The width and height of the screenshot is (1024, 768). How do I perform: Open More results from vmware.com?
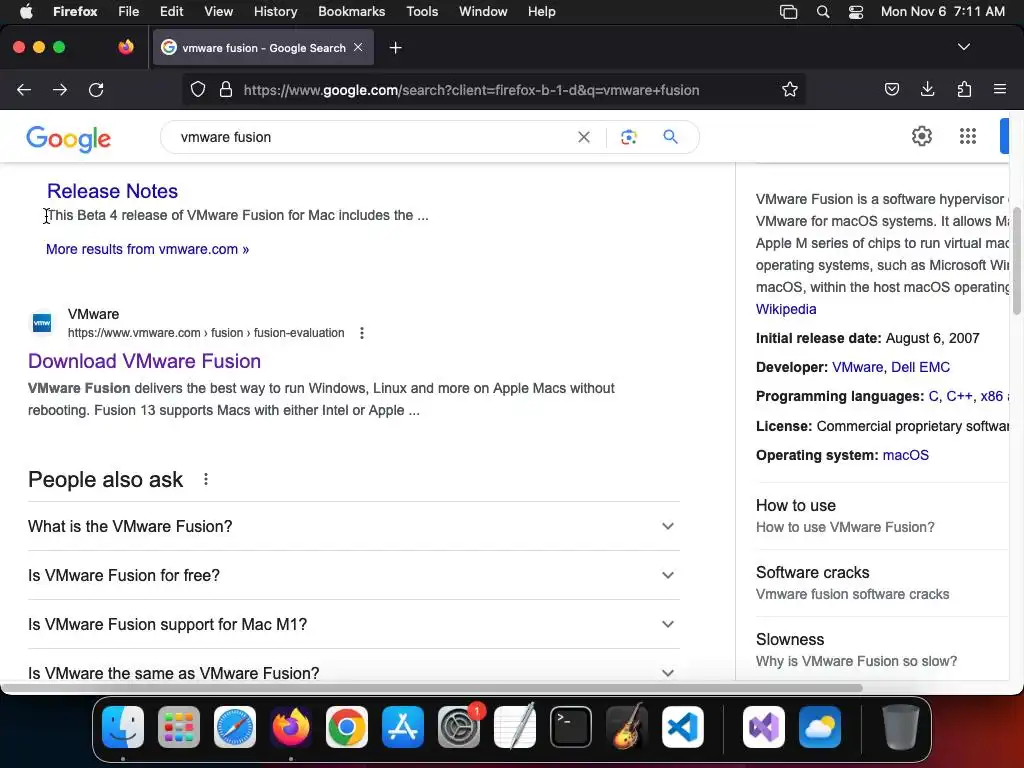pyautogui.click(x=147, y=249)
